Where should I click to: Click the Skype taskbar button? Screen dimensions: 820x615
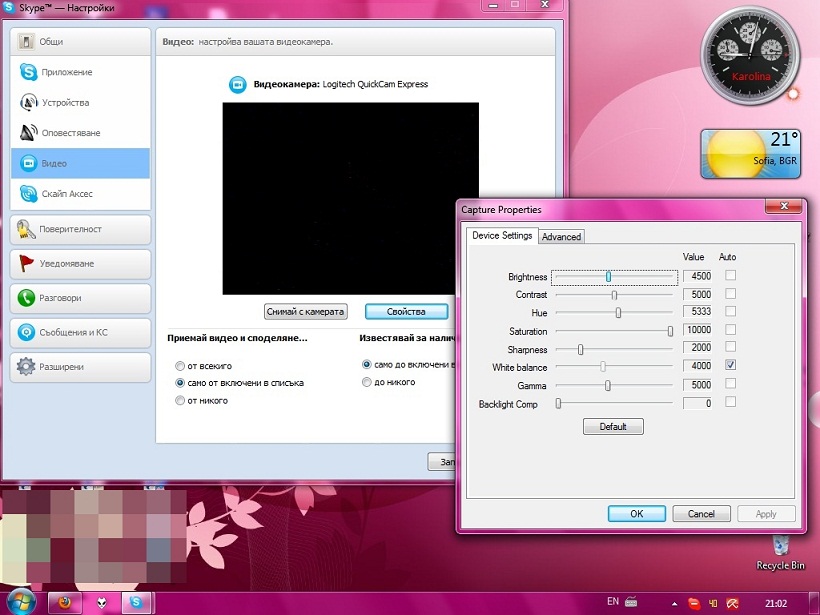136,603
